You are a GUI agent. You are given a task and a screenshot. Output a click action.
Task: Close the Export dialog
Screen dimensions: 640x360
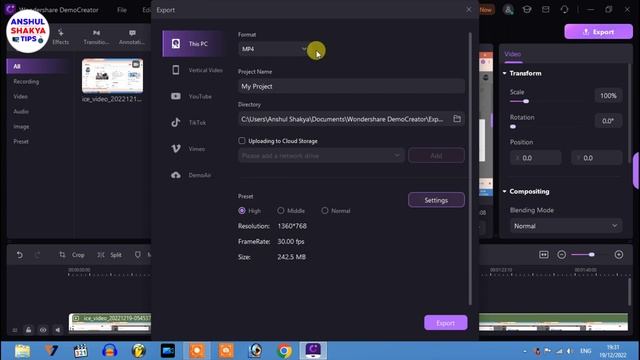pos(469,9)
